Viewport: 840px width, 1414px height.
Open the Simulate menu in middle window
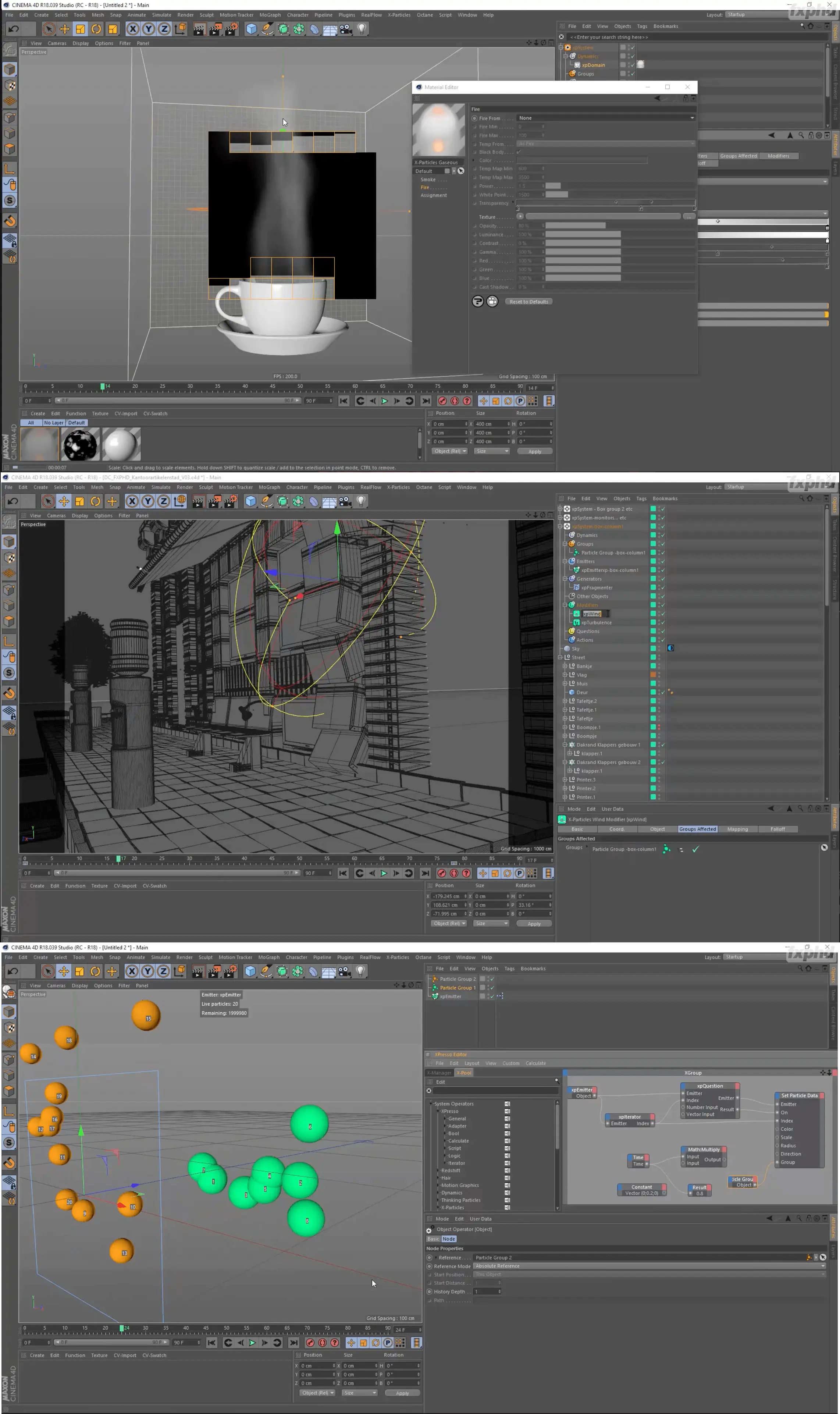click(x=161, y=487)
